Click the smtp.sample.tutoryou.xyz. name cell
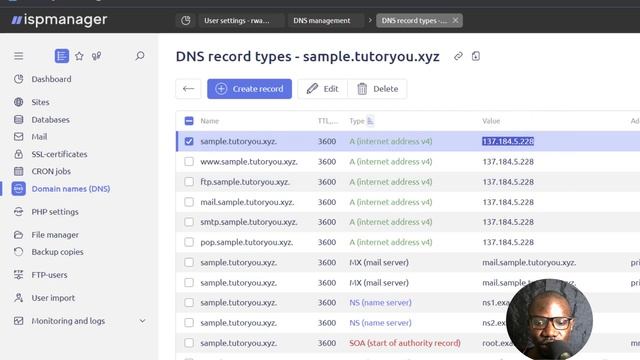 click(x=249, y=222)
